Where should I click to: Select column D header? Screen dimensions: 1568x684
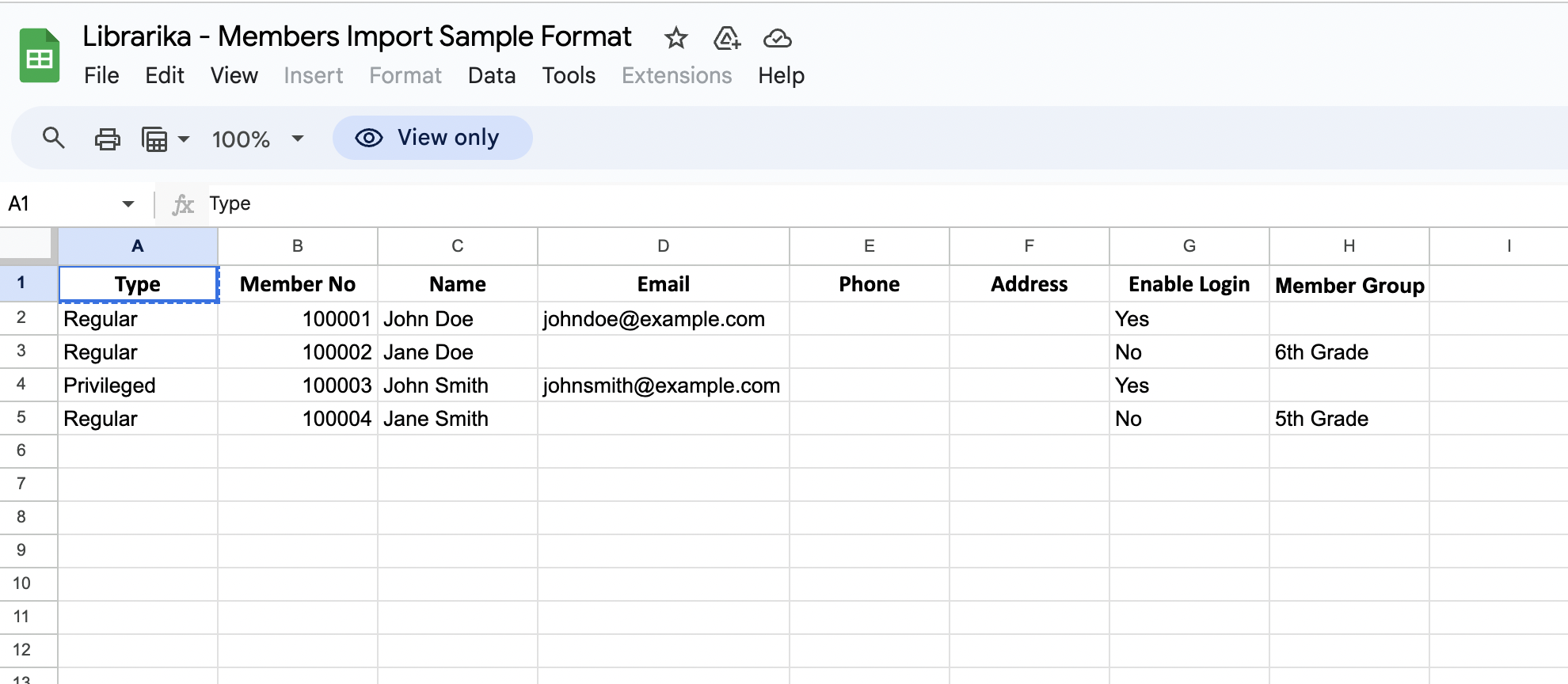(663, 246)
